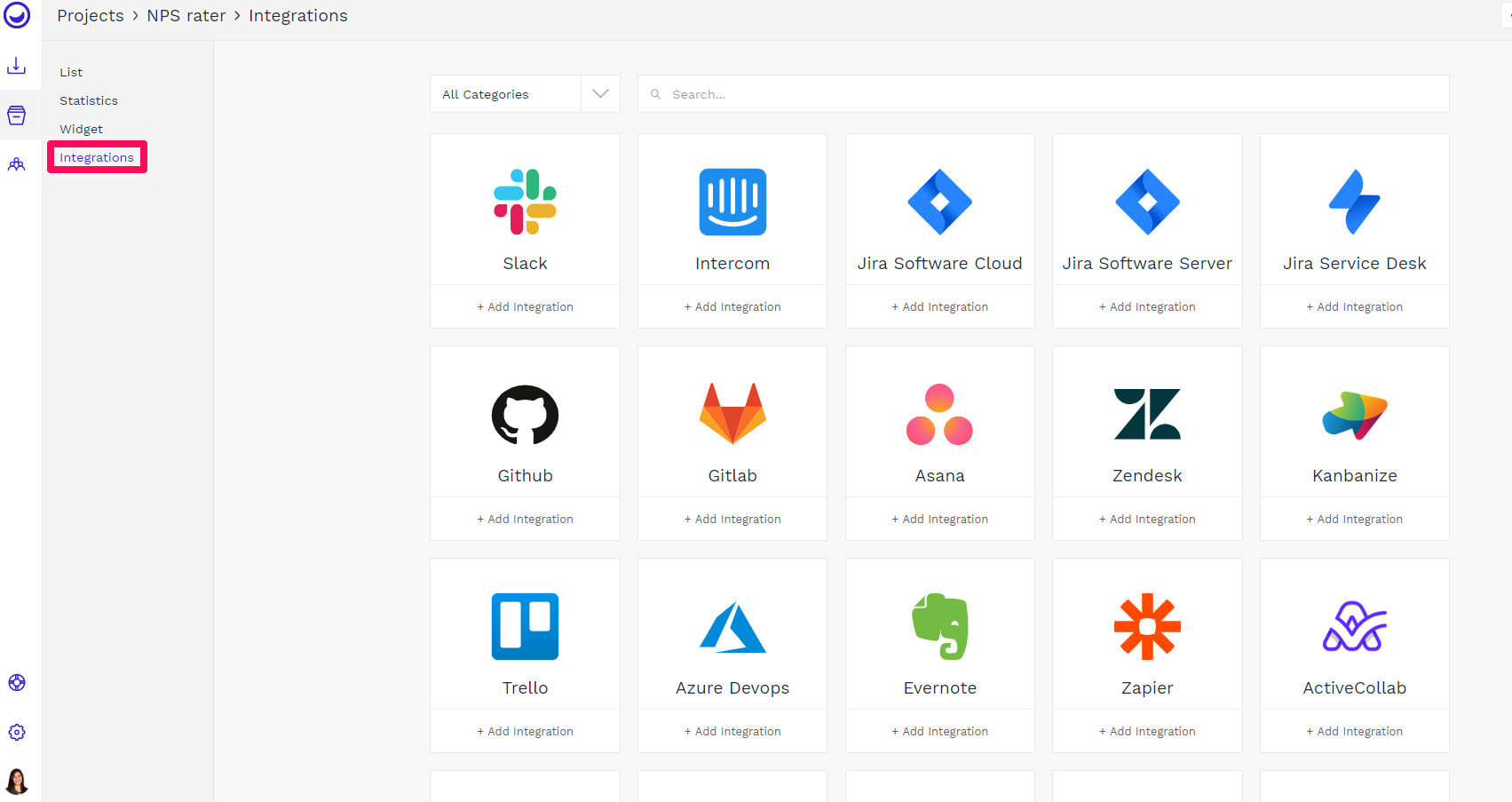Add Integration for Asana
The image size is (1512, 802).
click(939, 519)
